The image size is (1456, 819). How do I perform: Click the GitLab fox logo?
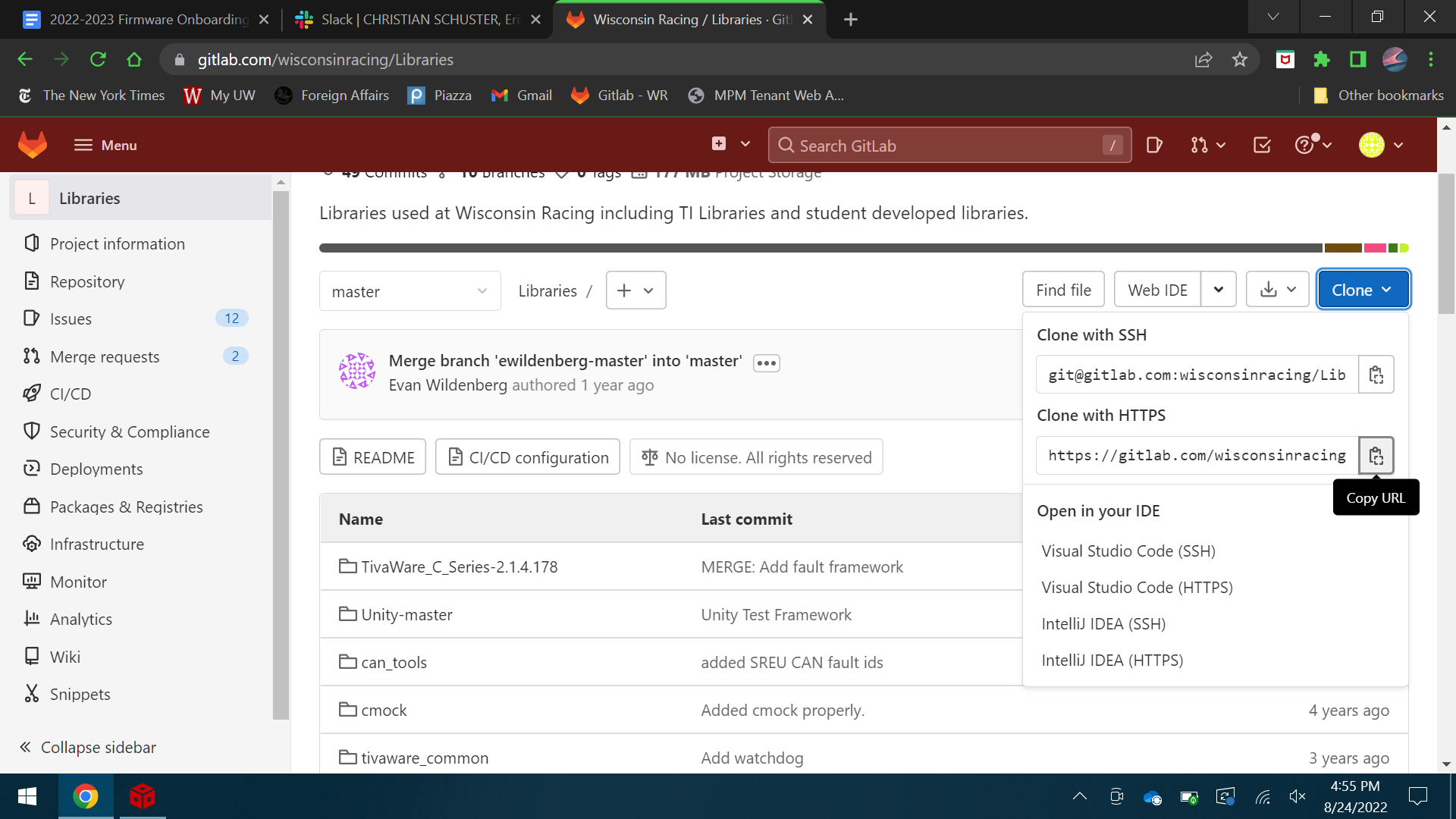33,145
